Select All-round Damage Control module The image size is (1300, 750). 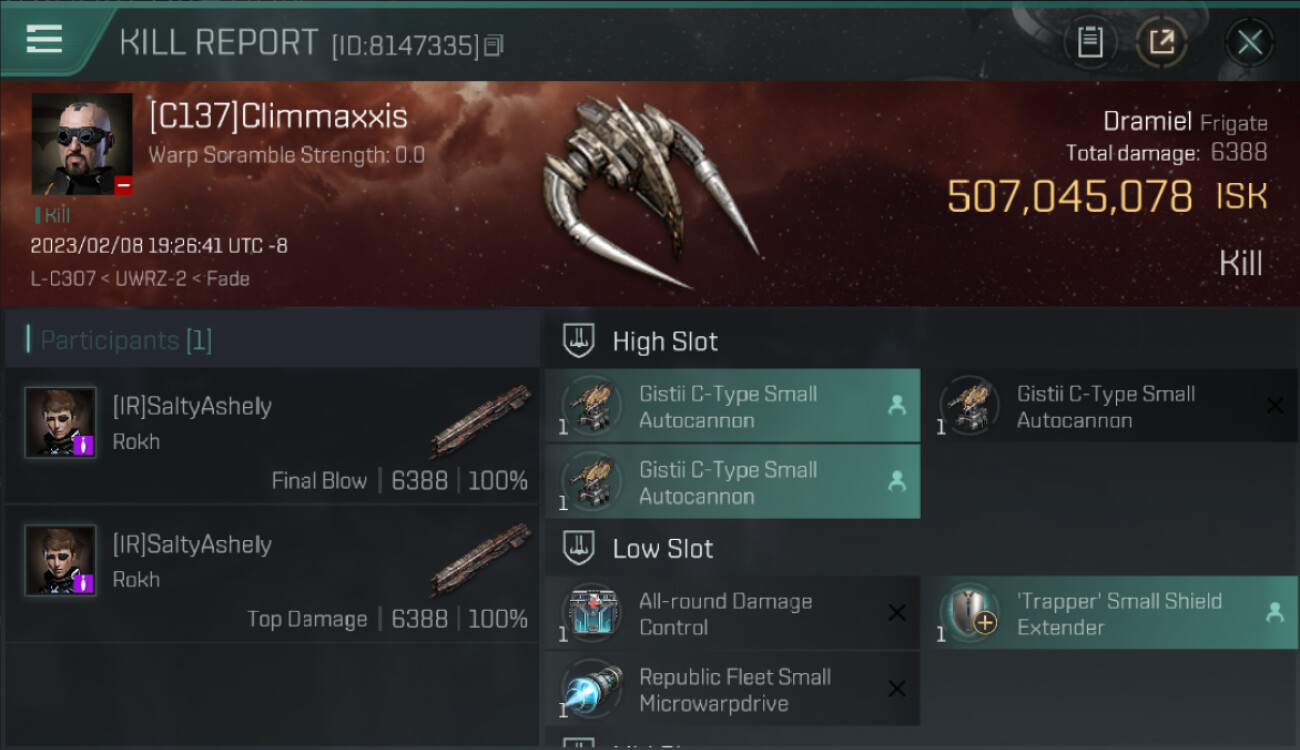(732, 613)
